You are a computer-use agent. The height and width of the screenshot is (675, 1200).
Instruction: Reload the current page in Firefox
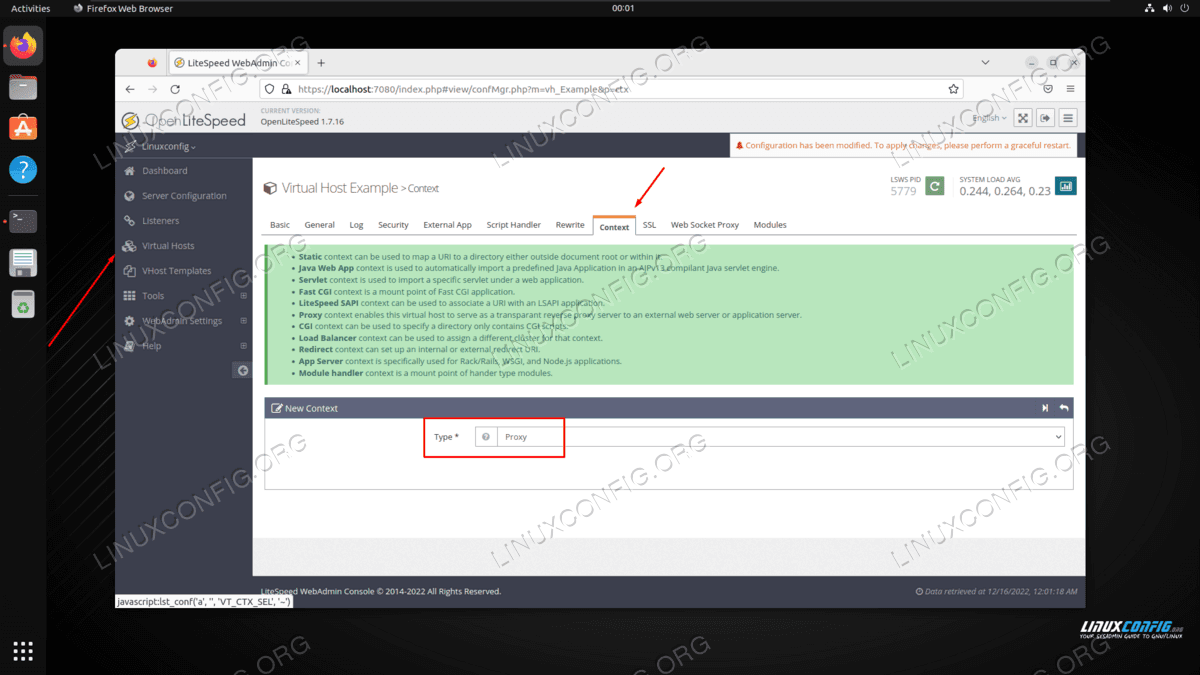tap(176, 89)
